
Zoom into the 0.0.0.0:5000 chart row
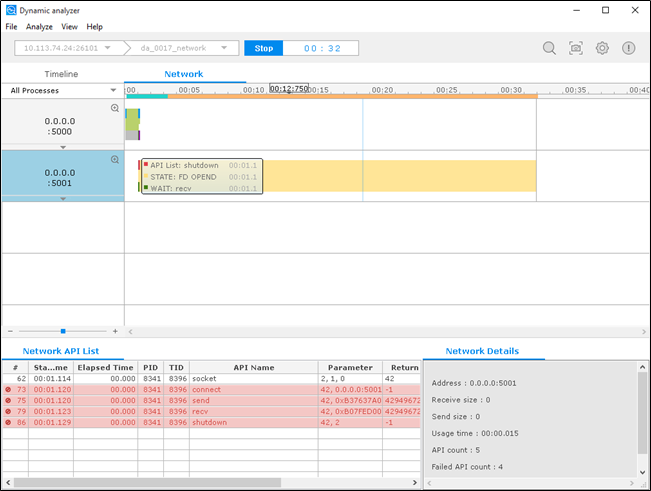coord(115,108)
